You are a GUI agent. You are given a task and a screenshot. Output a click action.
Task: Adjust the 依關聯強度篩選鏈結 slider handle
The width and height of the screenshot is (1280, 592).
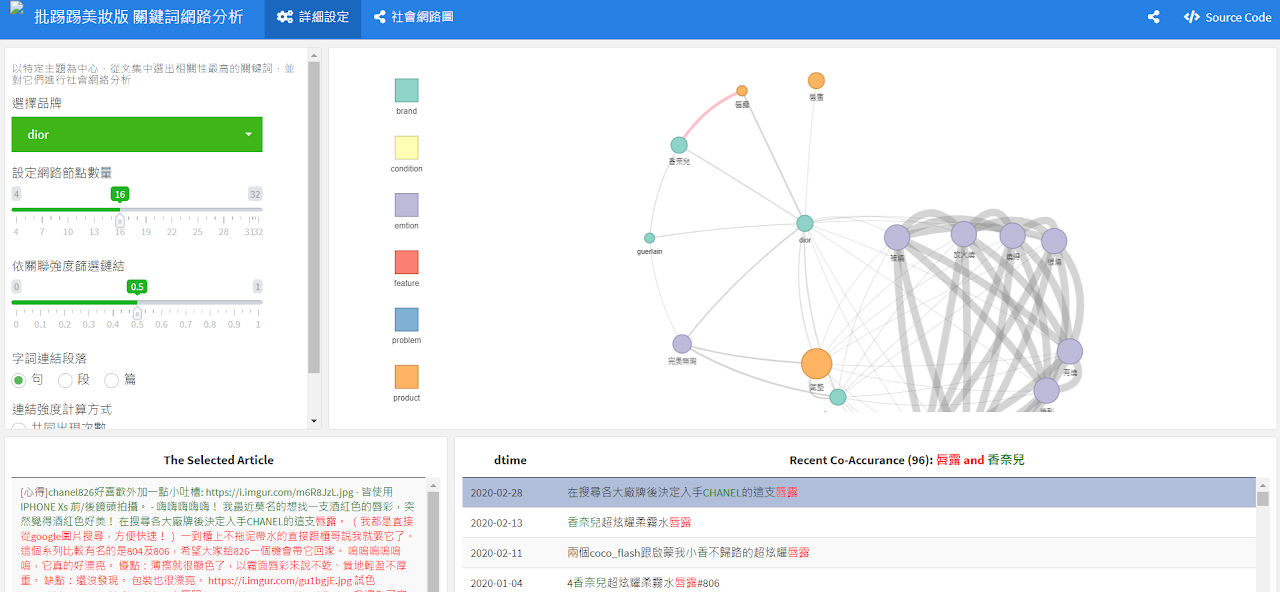pos(137,312)
